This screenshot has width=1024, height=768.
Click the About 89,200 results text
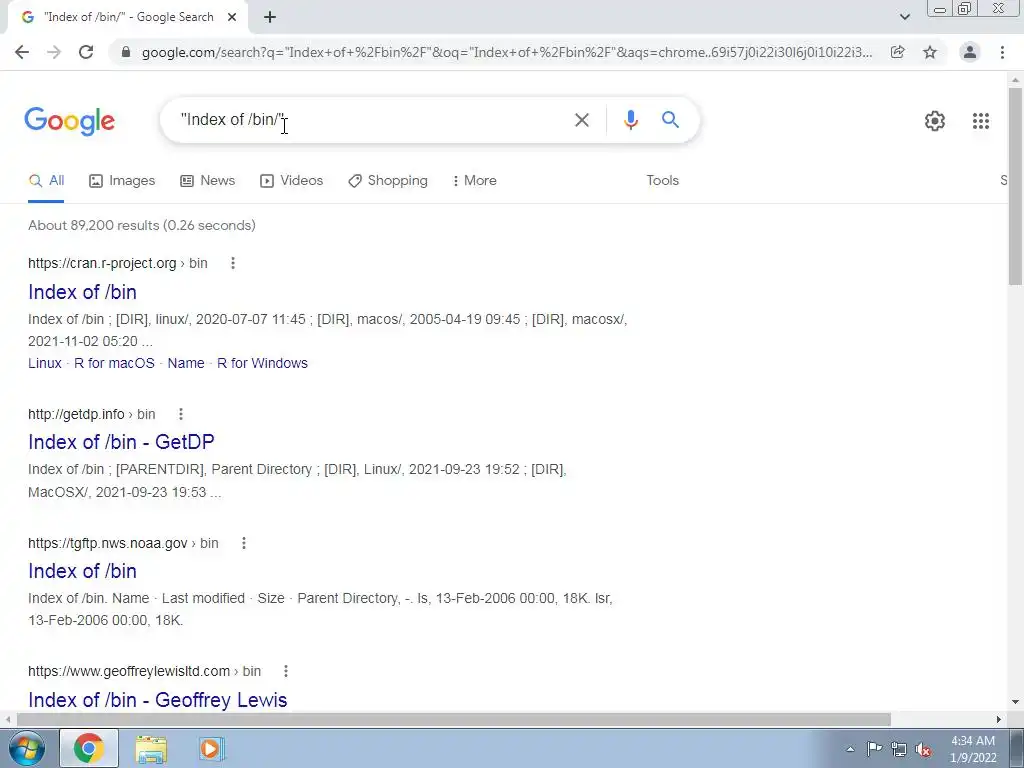[142, 225]
